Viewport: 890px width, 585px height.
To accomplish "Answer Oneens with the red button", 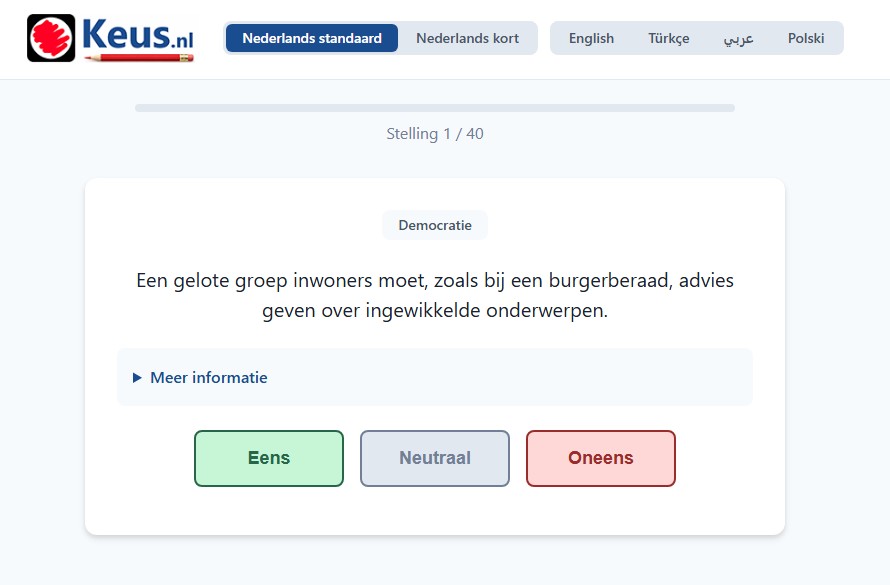I will (x=601, y=458).
